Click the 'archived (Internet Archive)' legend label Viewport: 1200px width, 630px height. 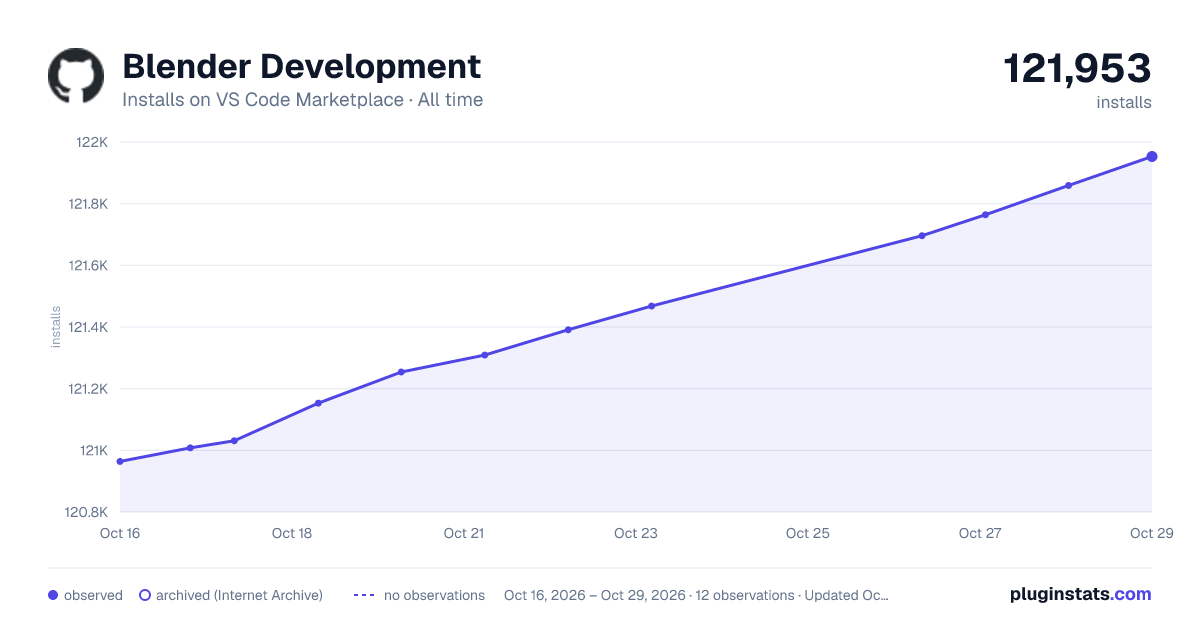click(x=239, y=595)
